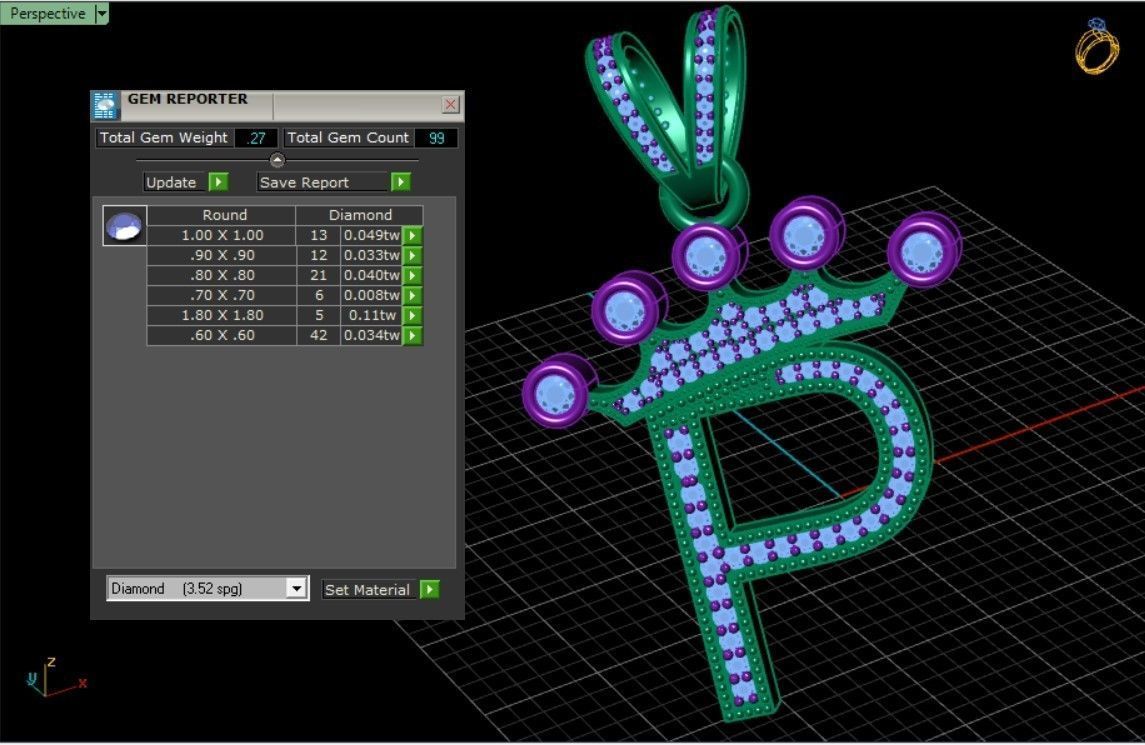This screenshot has height=745, width=1145.
Task: Click the count cell showing 21
Action: 318,275
